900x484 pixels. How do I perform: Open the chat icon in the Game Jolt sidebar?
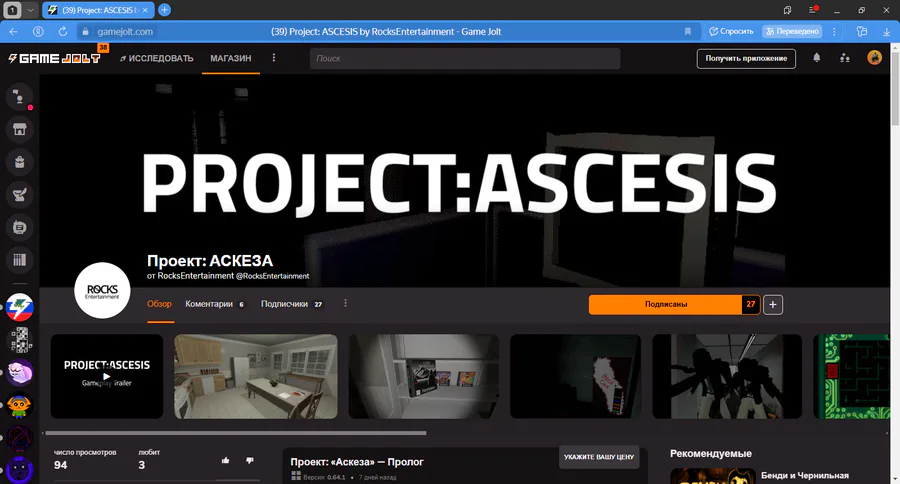click(x=20, y=97)
